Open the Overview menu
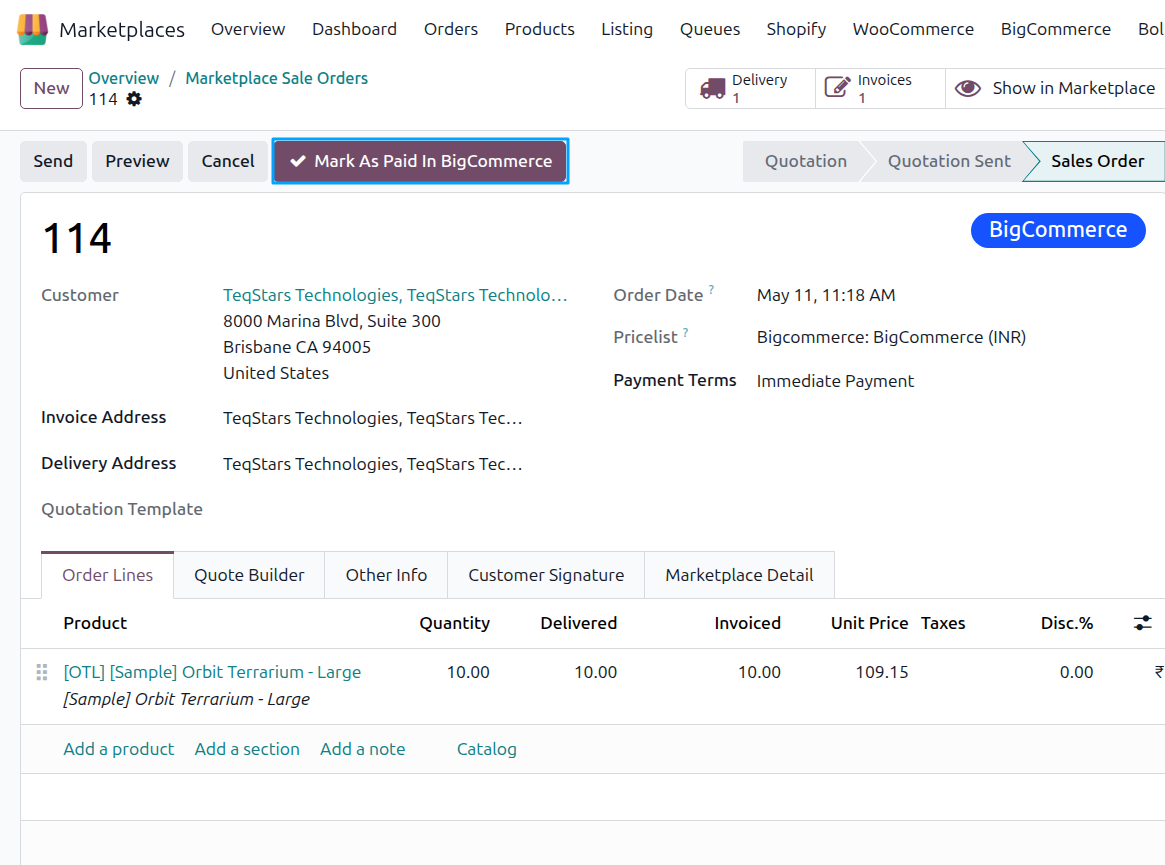Viewport: 1165px width, 865px height. tap(247, 29)
